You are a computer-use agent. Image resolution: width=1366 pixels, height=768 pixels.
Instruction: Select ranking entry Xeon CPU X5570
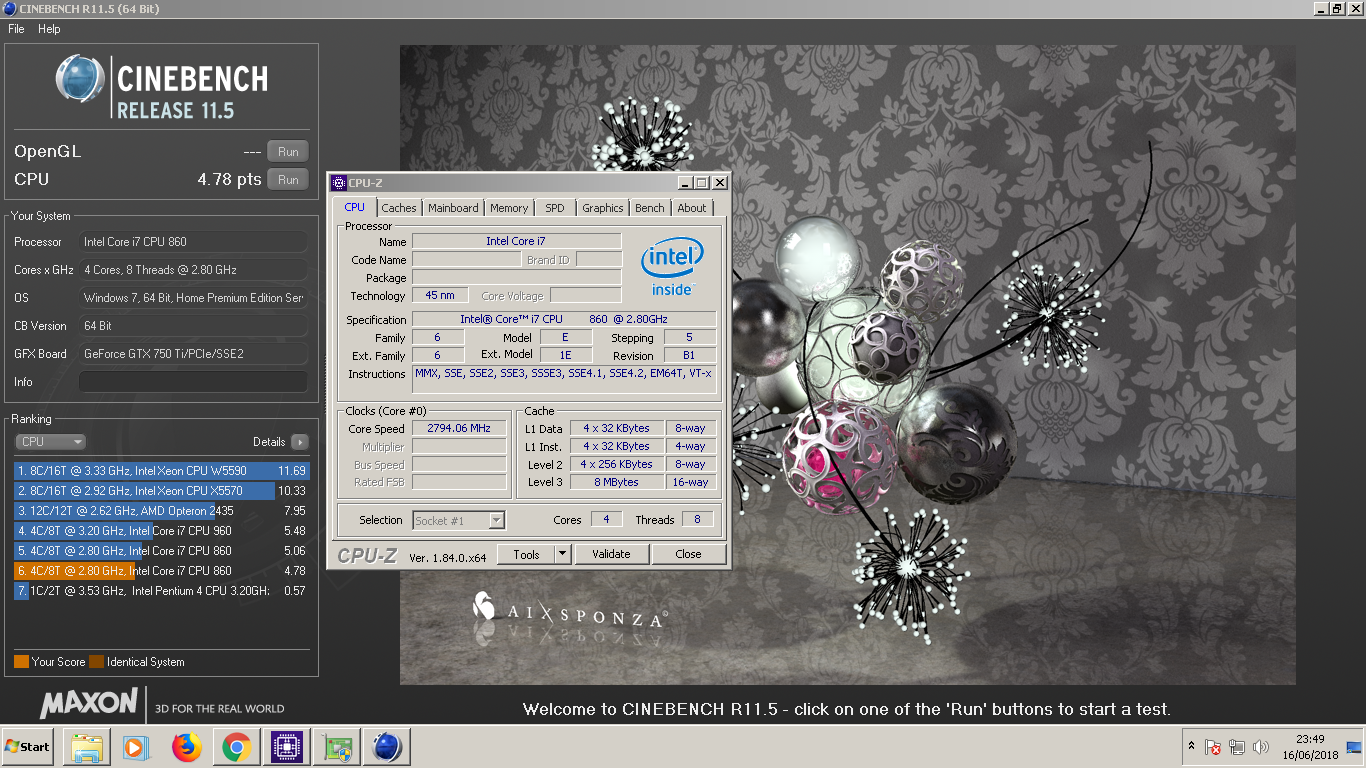[x=161, y=491]
